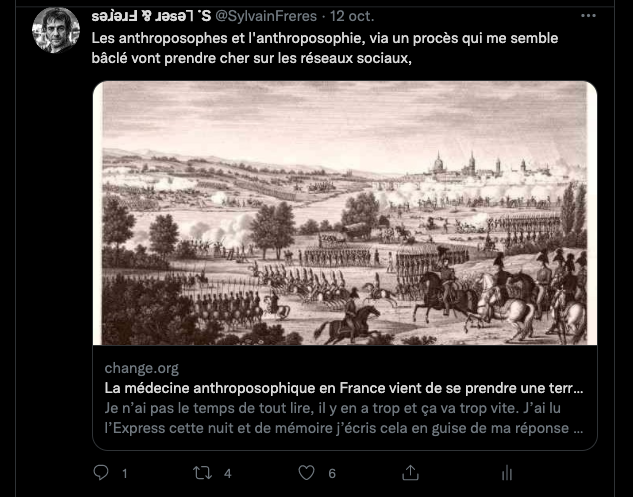Open the 12 oct. timestamp link

(x=352, y=16)
